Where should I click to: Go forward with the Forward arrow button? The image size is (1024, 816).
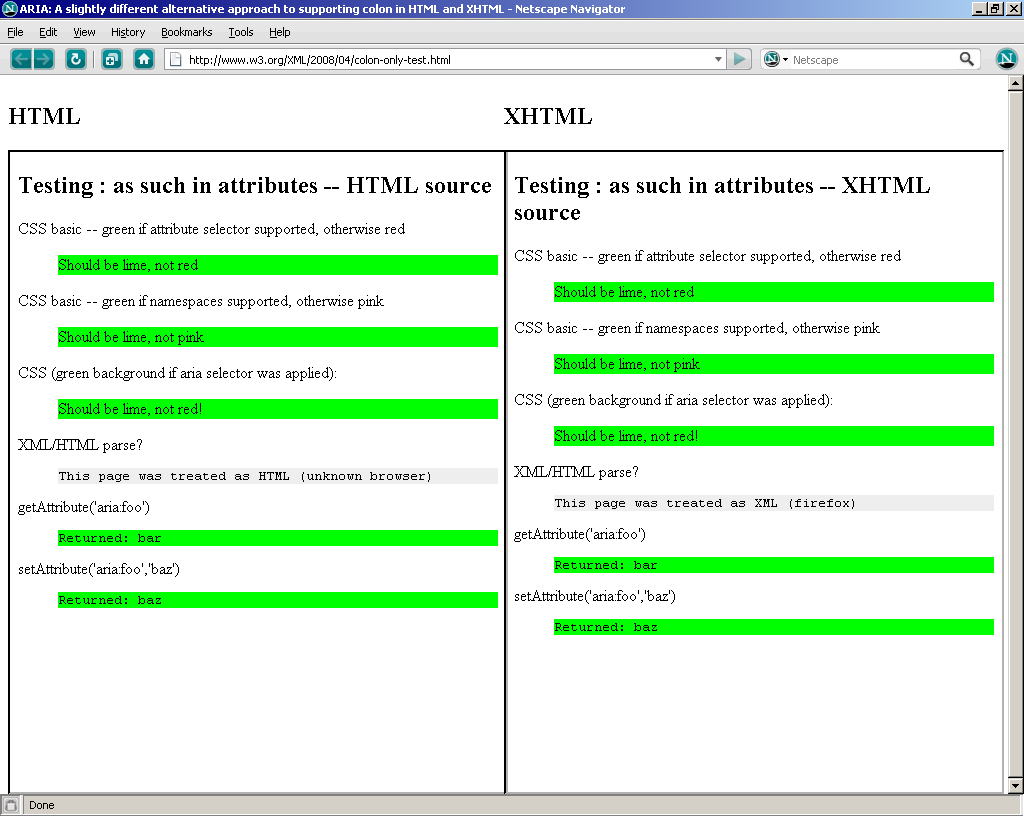pos(43,59)
